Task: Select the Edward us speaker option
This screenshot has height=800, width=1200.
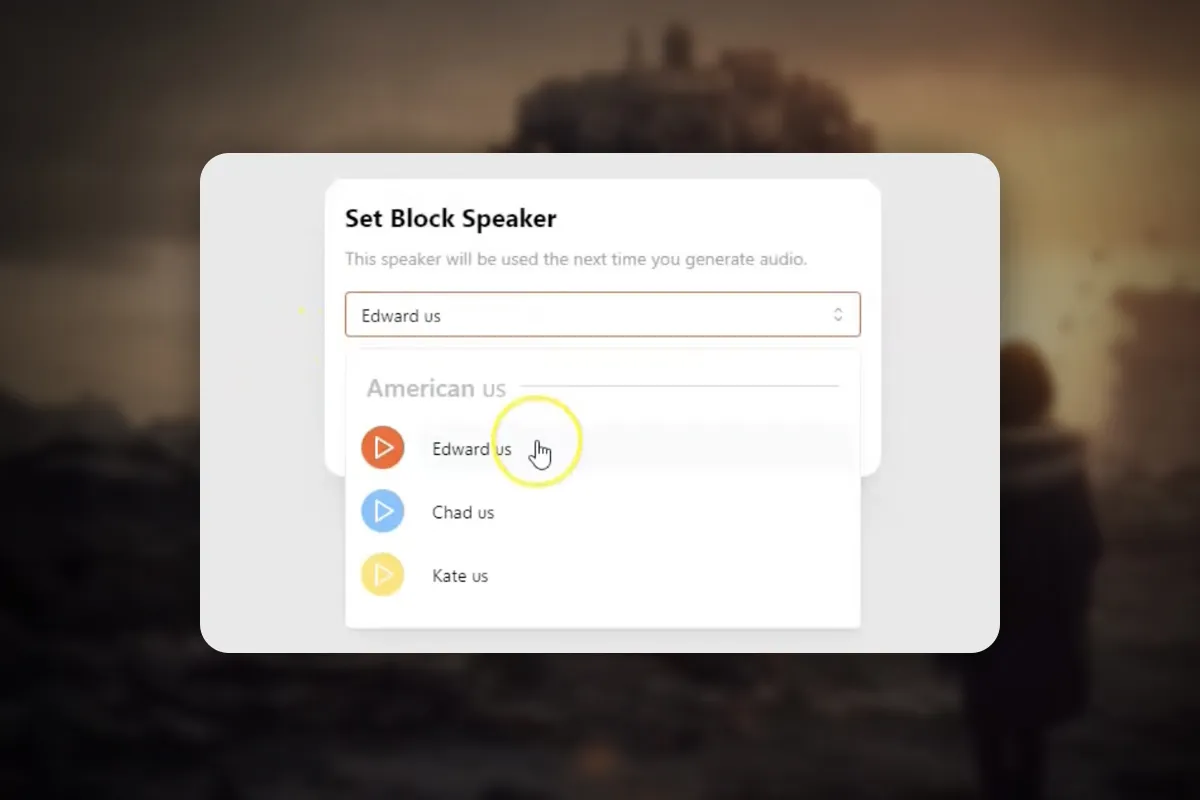Action: tap(603, 448)
